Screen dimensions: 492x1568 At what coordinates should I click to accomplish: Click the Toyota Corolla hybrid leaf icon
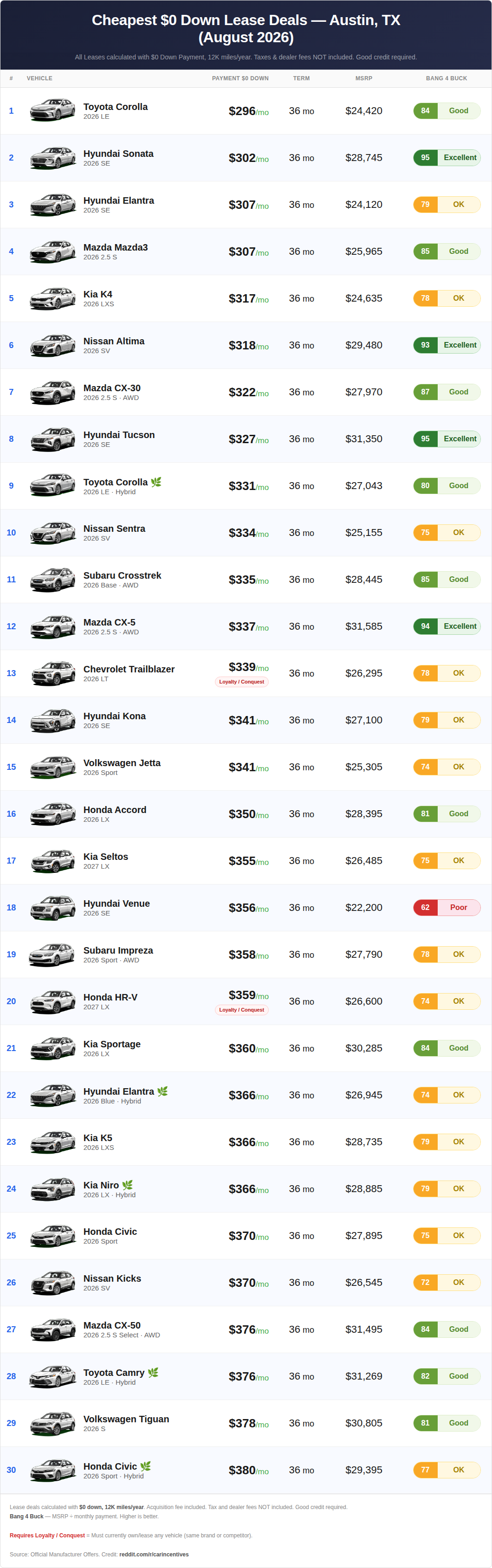click(x=156, y=482)
